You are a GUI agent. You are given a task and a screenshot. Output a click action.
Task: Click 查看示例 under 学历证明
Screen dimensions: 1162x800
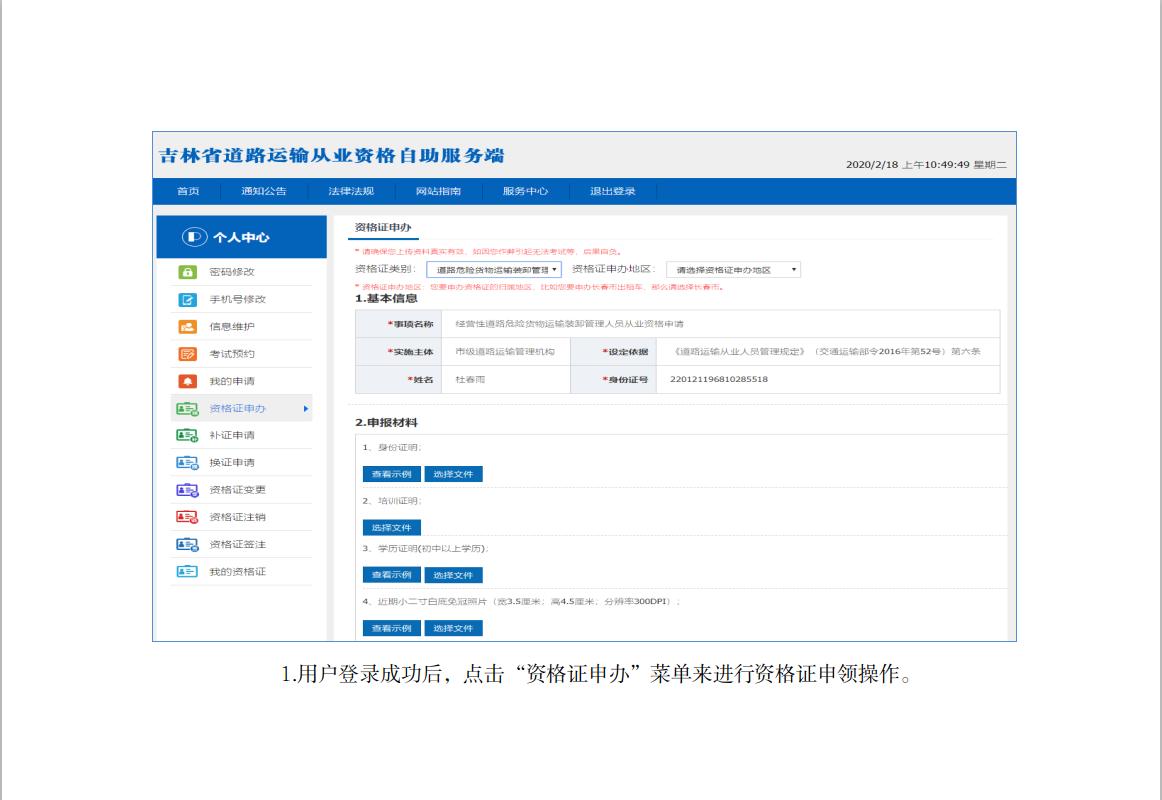(391, 575)
